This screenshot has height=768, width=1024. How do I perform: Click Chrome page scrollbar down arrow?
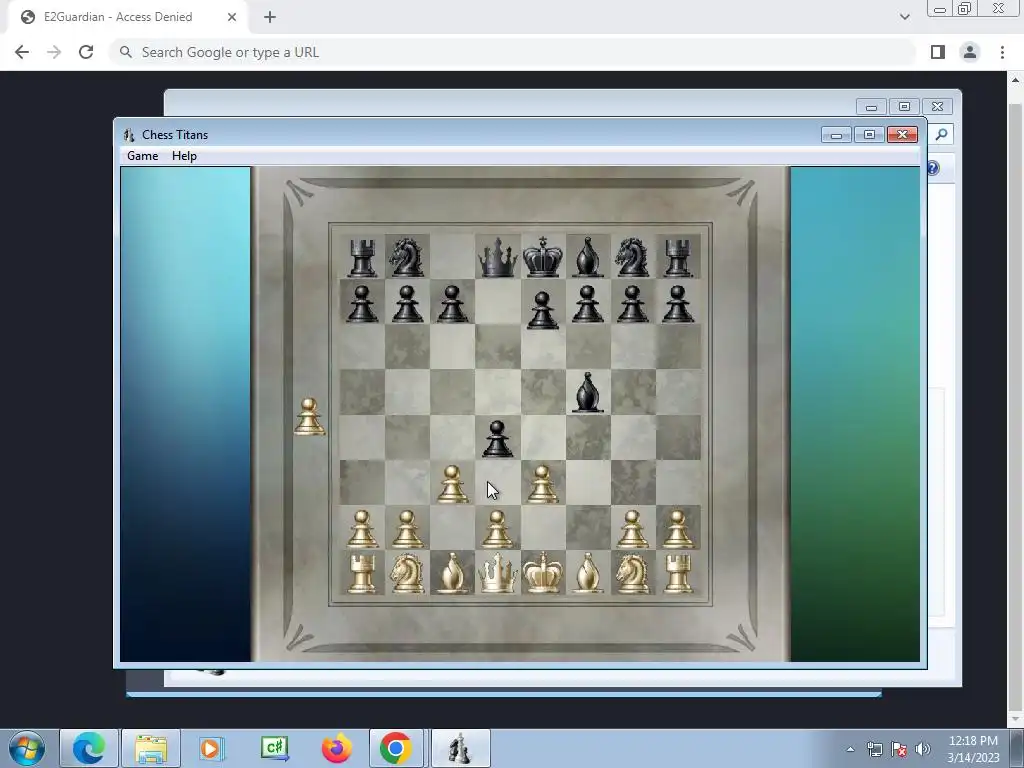pos(1016,718)
